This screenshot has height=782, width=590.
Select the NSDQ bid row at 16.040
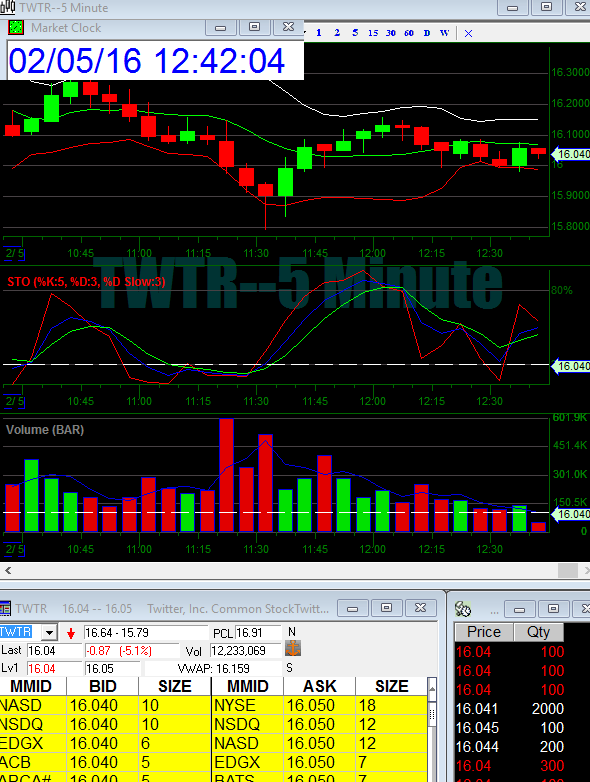click(x=105, y=724)
